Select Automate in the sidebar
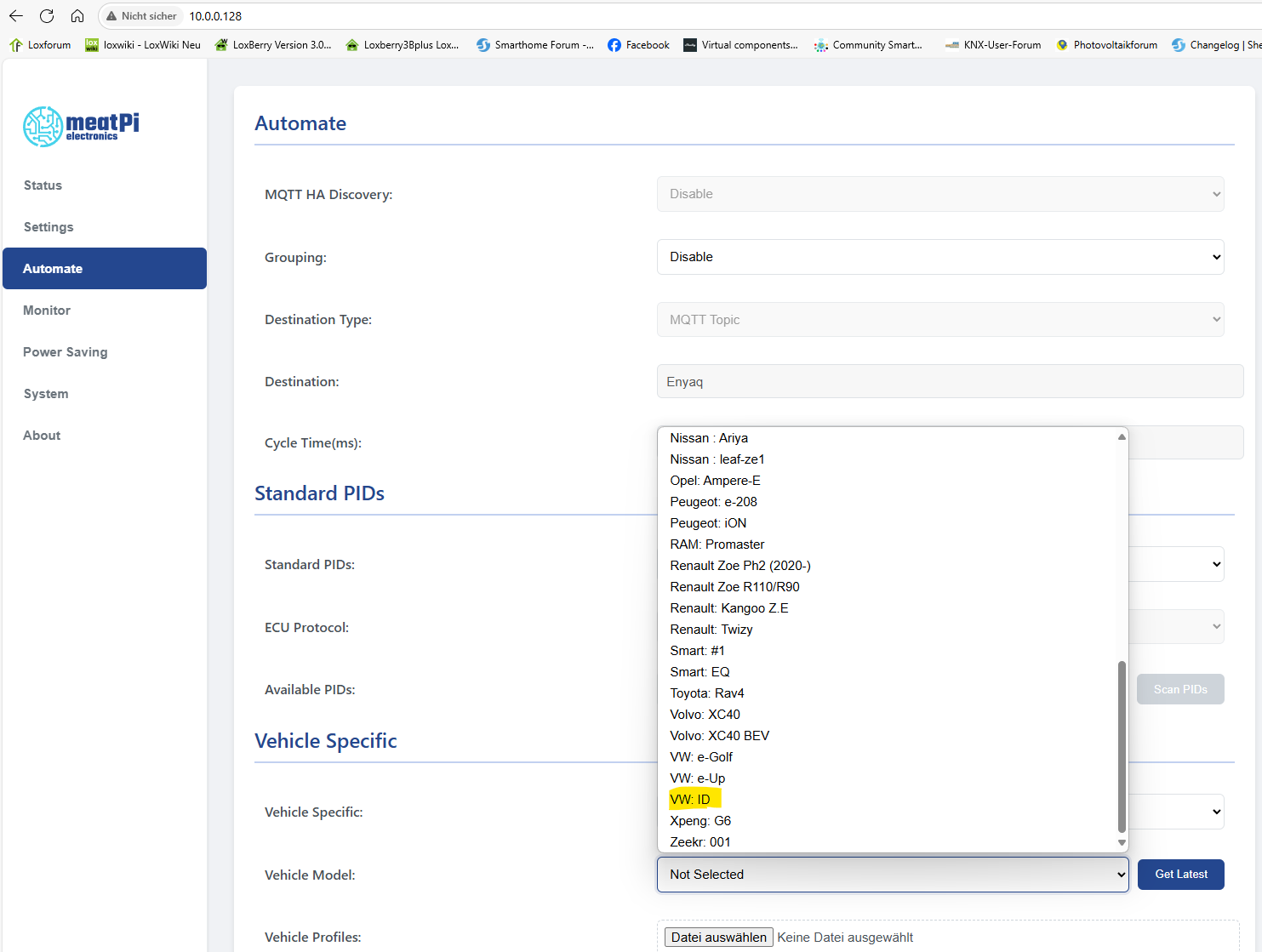The image size is (1262, 952). (x=105, y=269)
